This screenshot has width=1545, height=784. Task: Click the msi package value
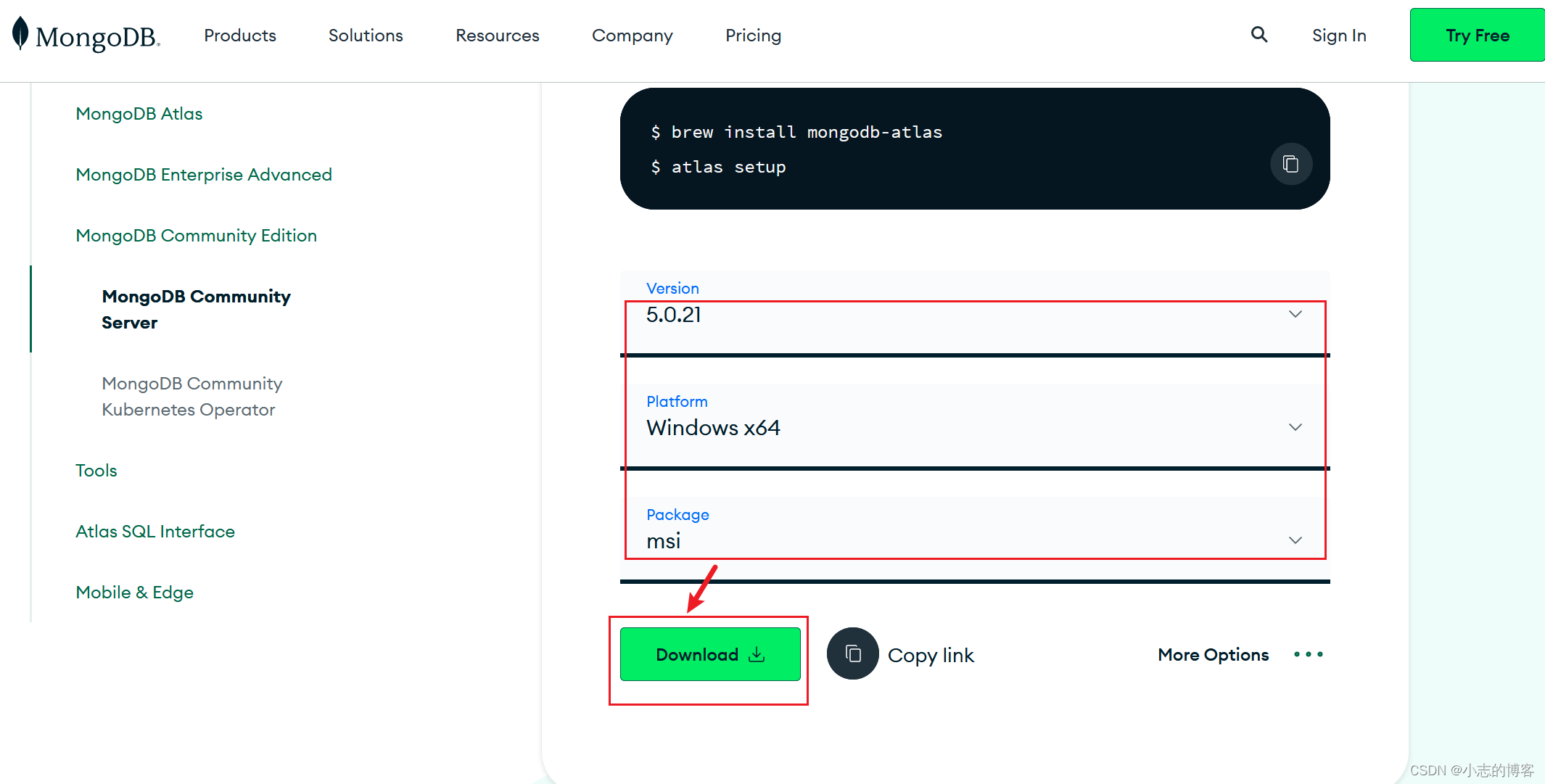pos(664,541)
